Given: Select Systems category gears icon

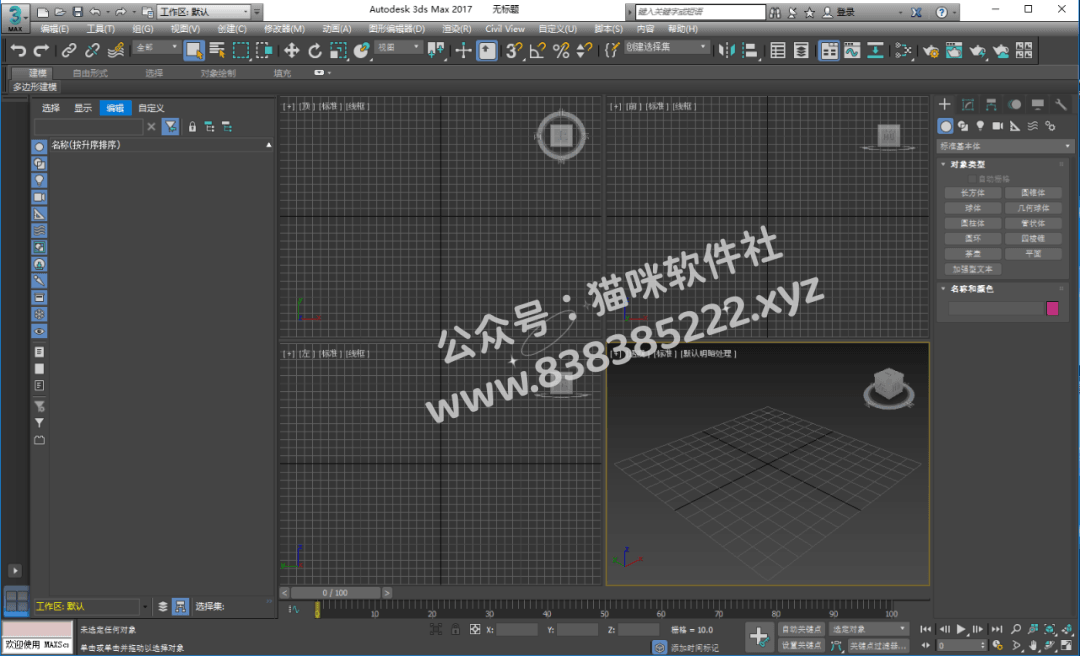Looking at the screenshot, I should coord(1050,126).
